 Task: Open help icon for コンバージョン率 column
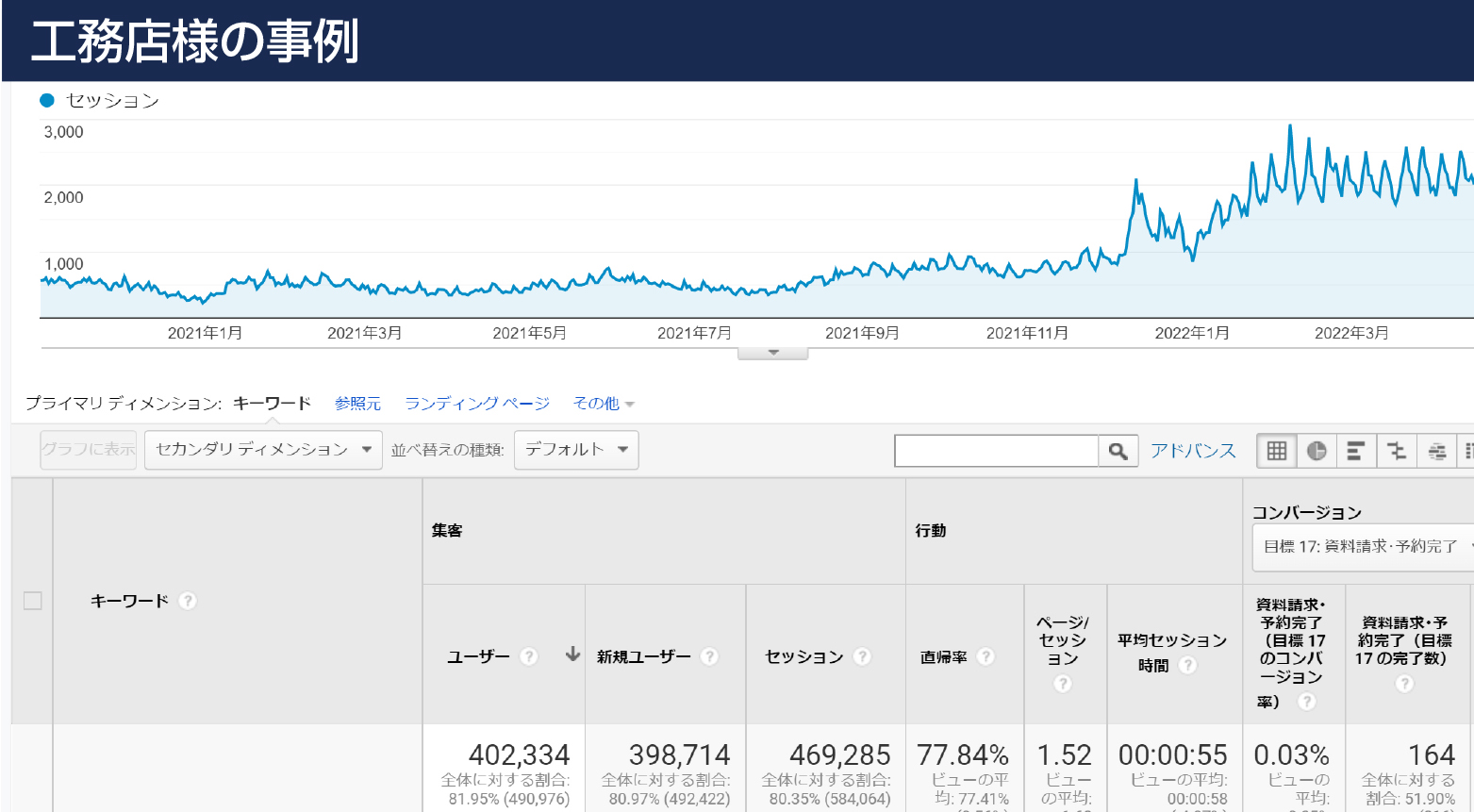coord(1306,702)
